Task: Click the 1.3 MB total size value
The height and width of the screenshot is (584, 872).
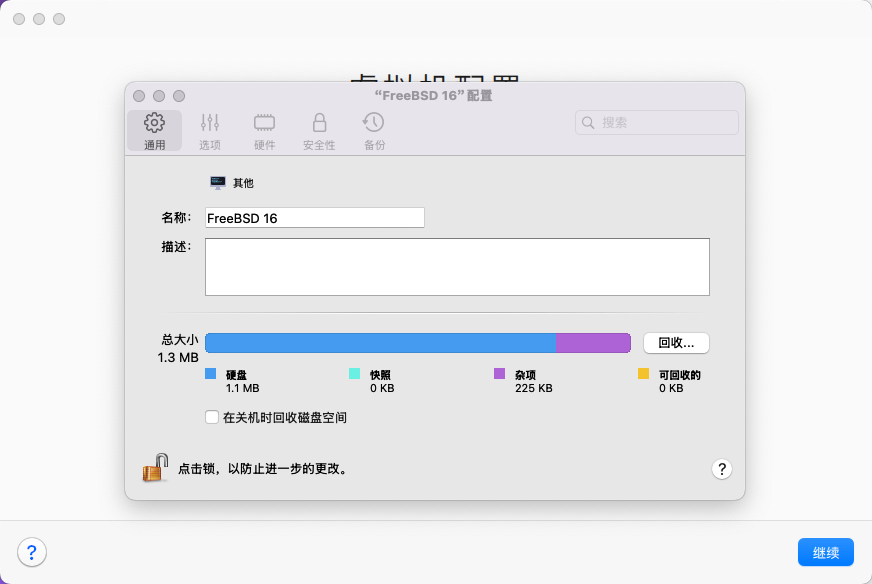Action: tap(178, 358)
